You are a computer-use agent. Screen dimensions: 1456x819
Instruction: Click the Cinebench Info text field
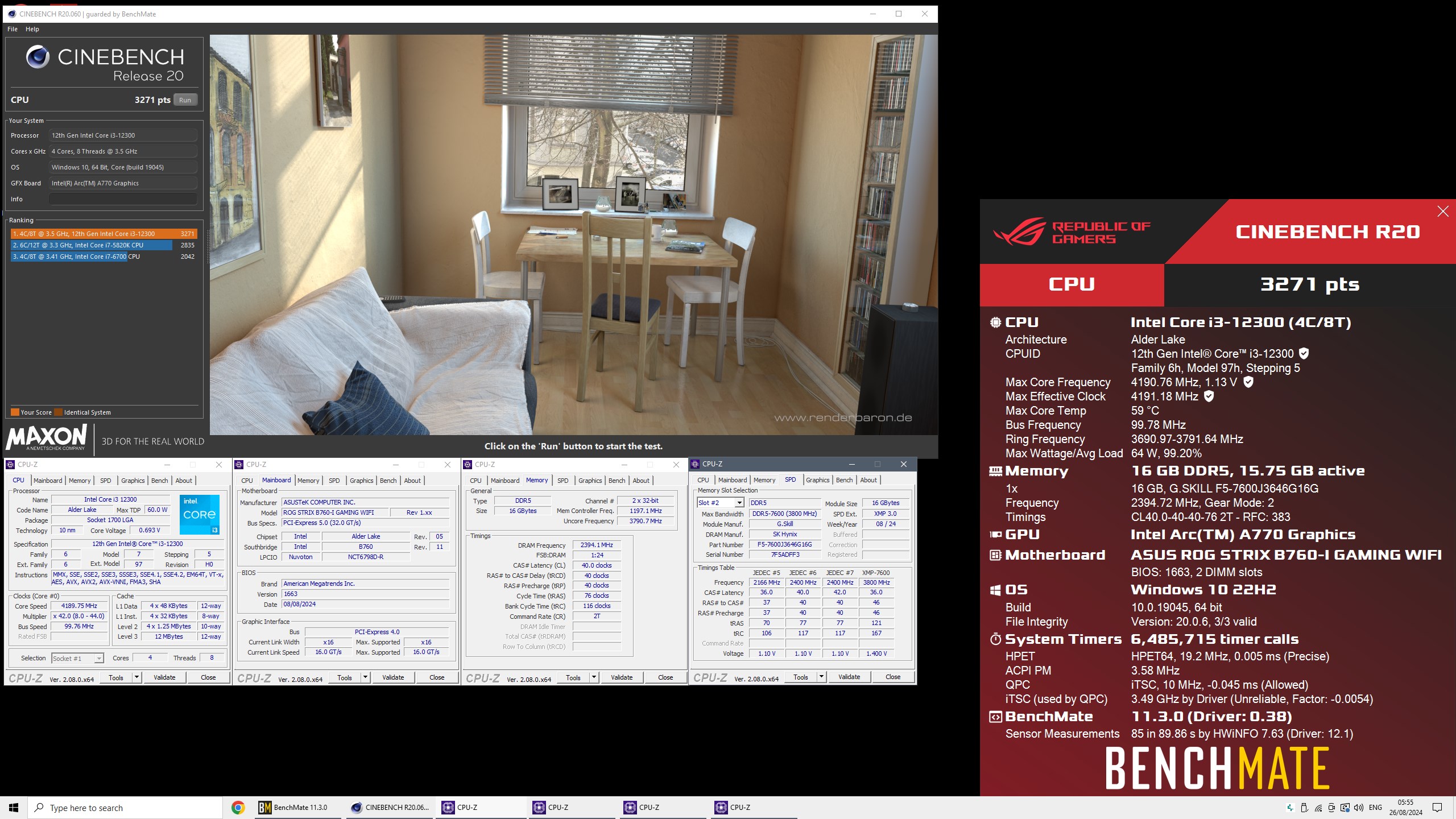(x=123, y=199)
